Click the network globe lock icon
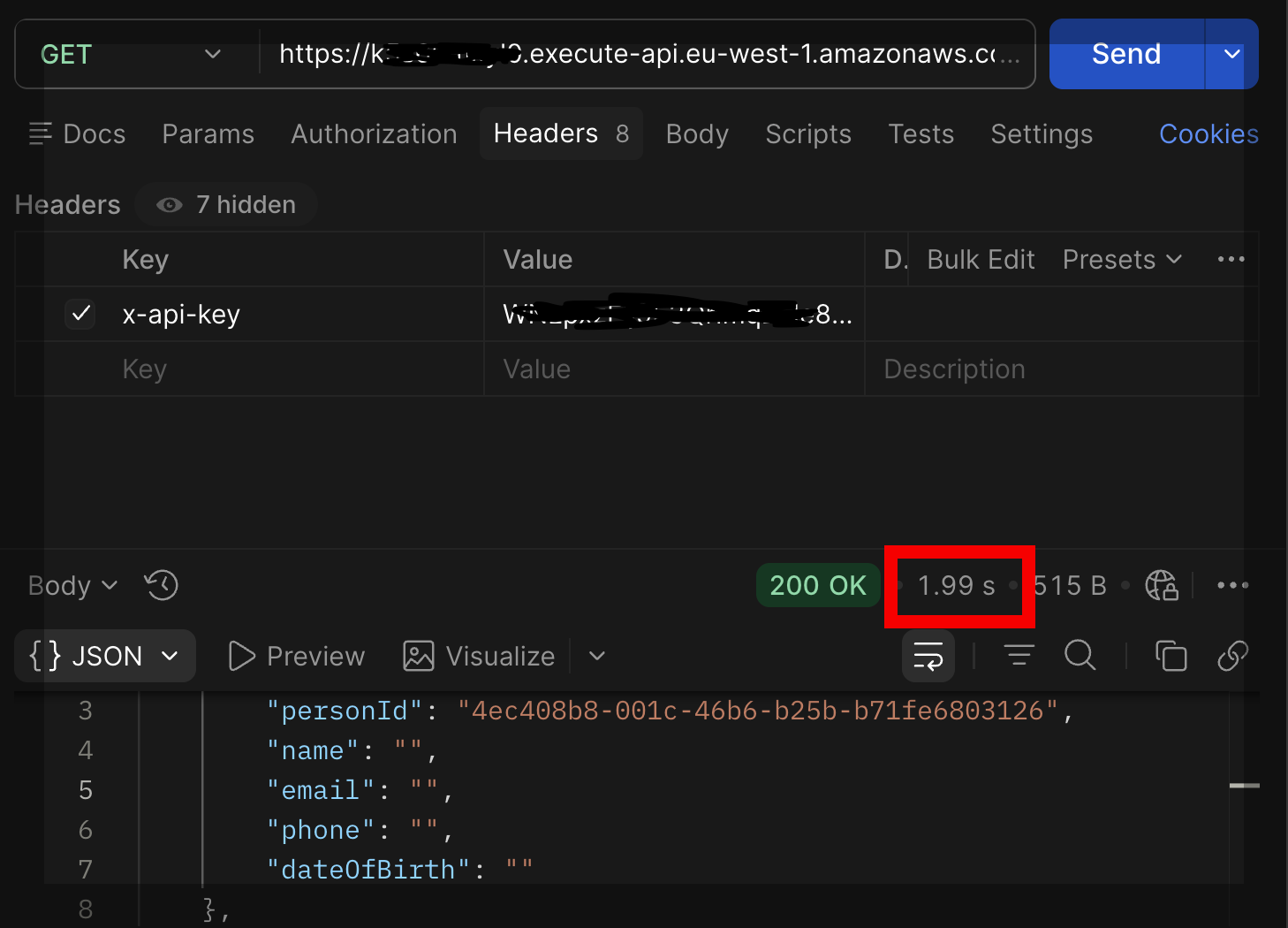The height and width of the screenshot is (928, 1288). [x=1162, y=585]
